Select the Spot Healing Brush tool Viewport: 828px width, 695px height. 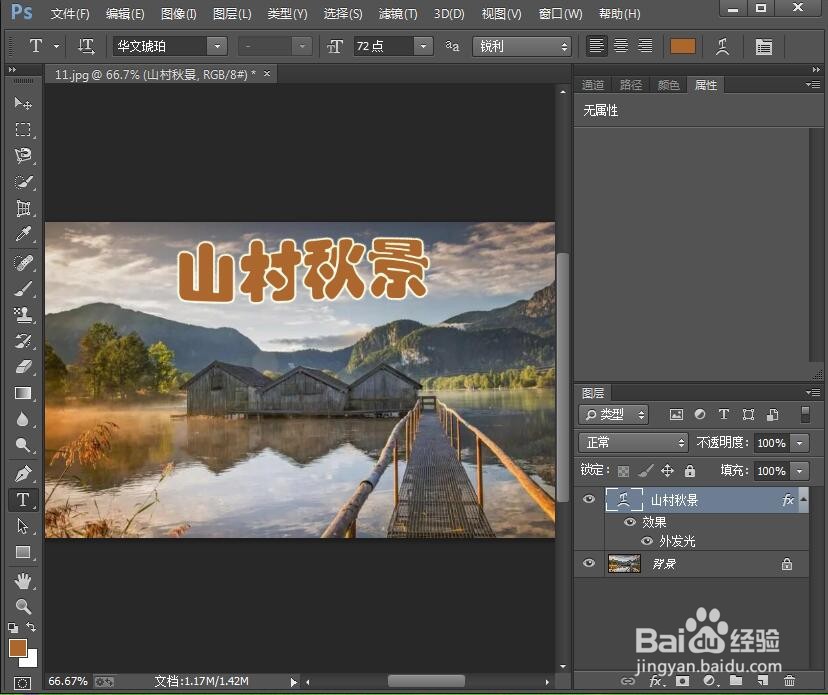click(x=23, y=262)
